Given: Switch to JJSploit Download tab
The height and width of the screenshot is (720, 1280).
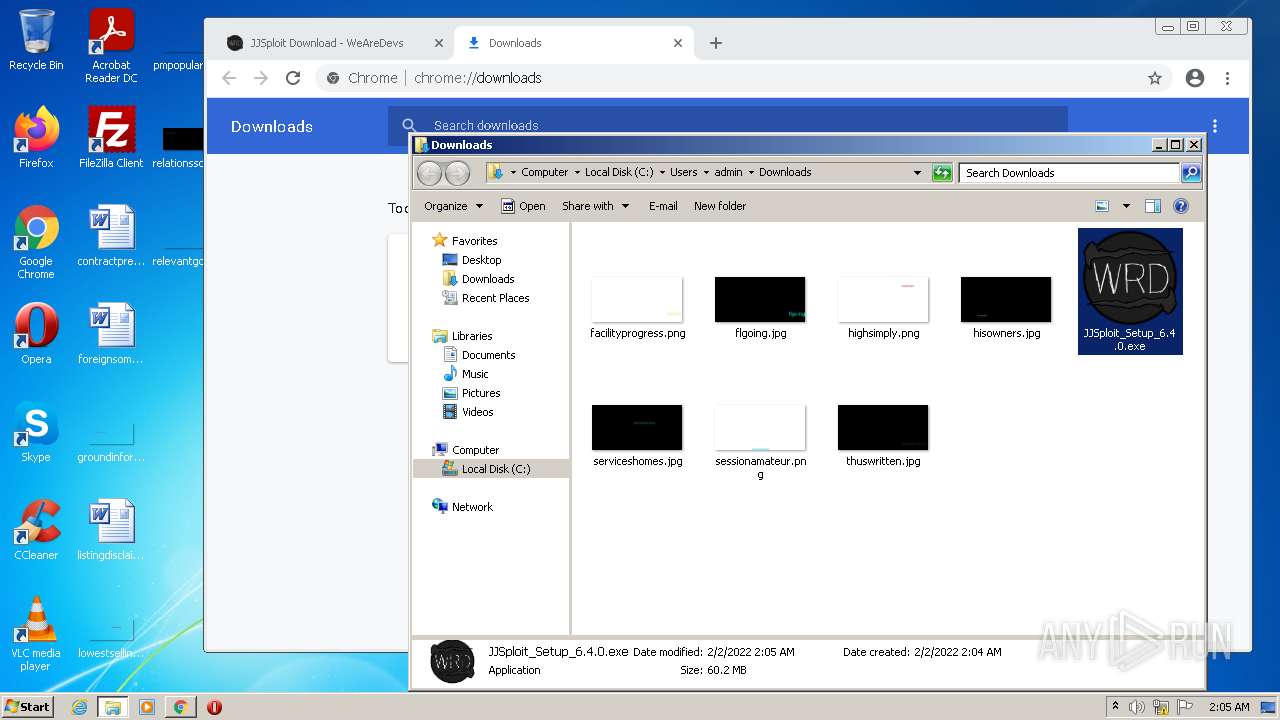Looking at the screenshot, I should coord(335,43).
